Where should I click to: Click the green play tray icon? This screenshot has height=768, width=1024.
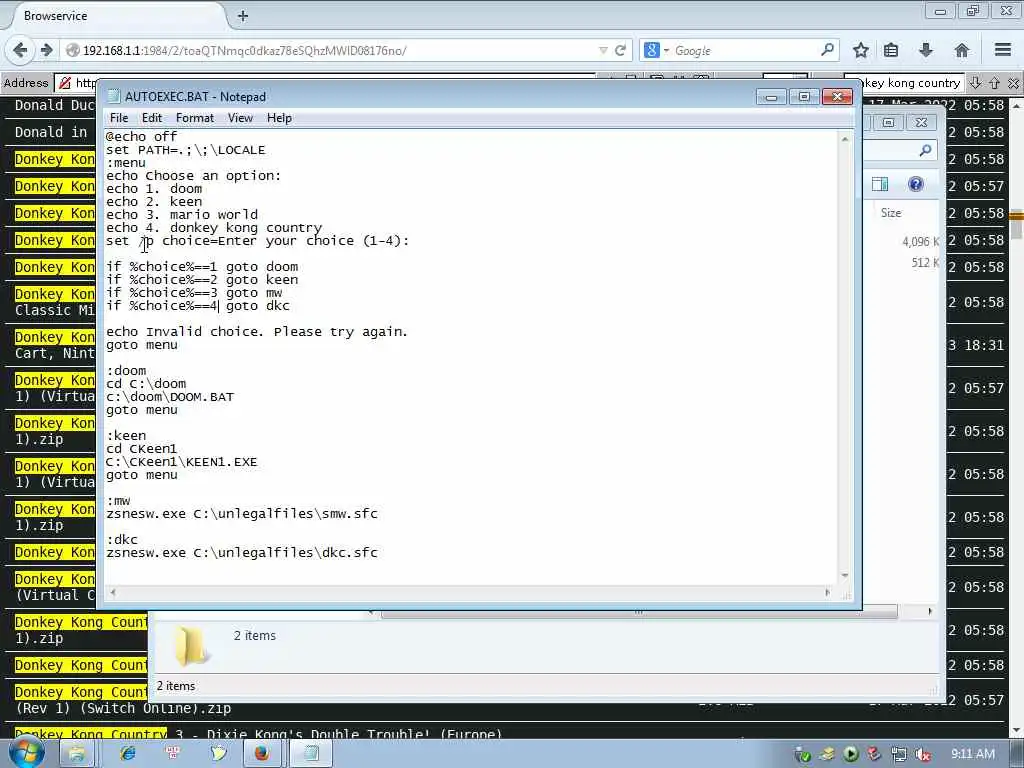pyautogui.click(x=850, y=754)
